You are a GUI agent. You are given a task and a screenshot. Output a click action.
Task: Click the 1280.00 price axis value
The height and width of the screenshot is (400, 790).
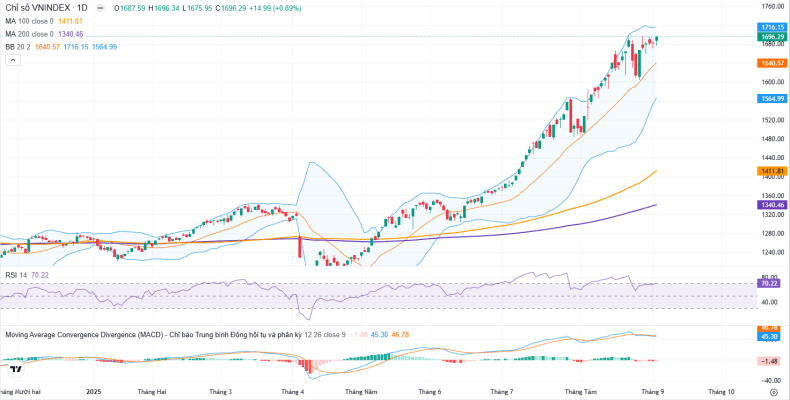773,233
